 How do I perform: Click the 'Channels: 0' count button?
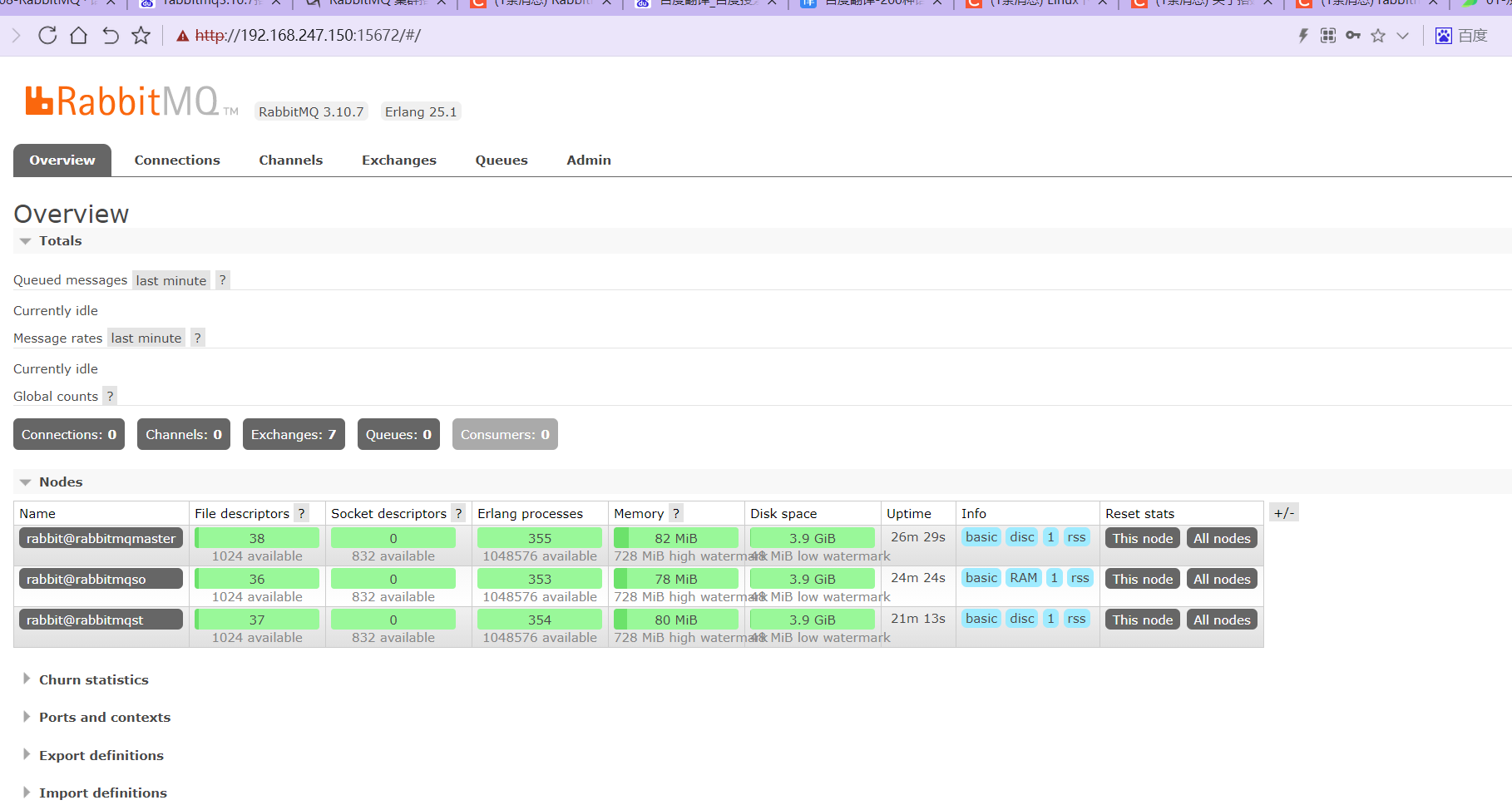184,434
